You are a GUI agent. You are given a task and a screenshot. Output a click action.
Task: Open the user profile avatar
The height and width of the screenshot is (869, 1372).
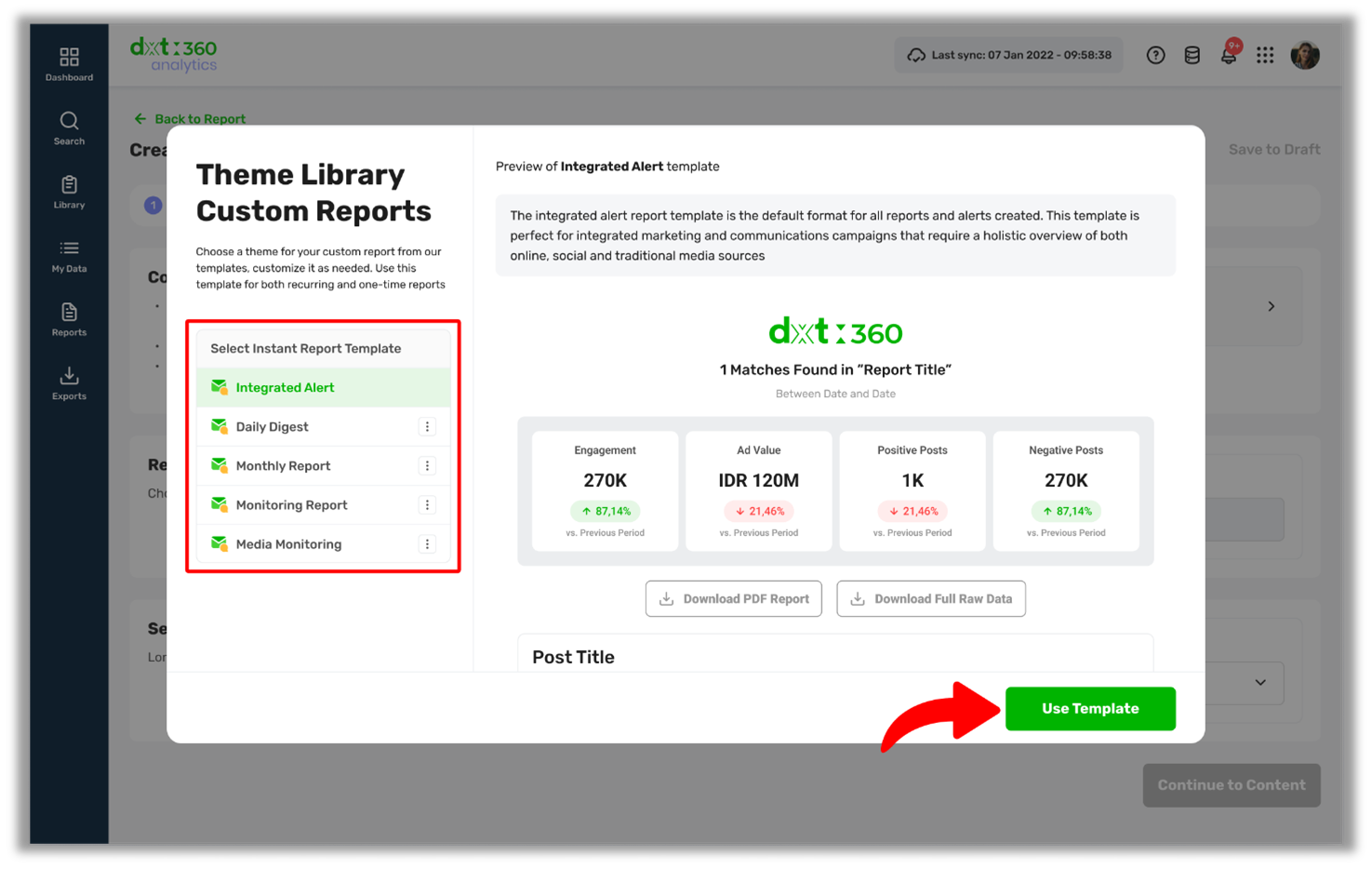coord(1305,55)
